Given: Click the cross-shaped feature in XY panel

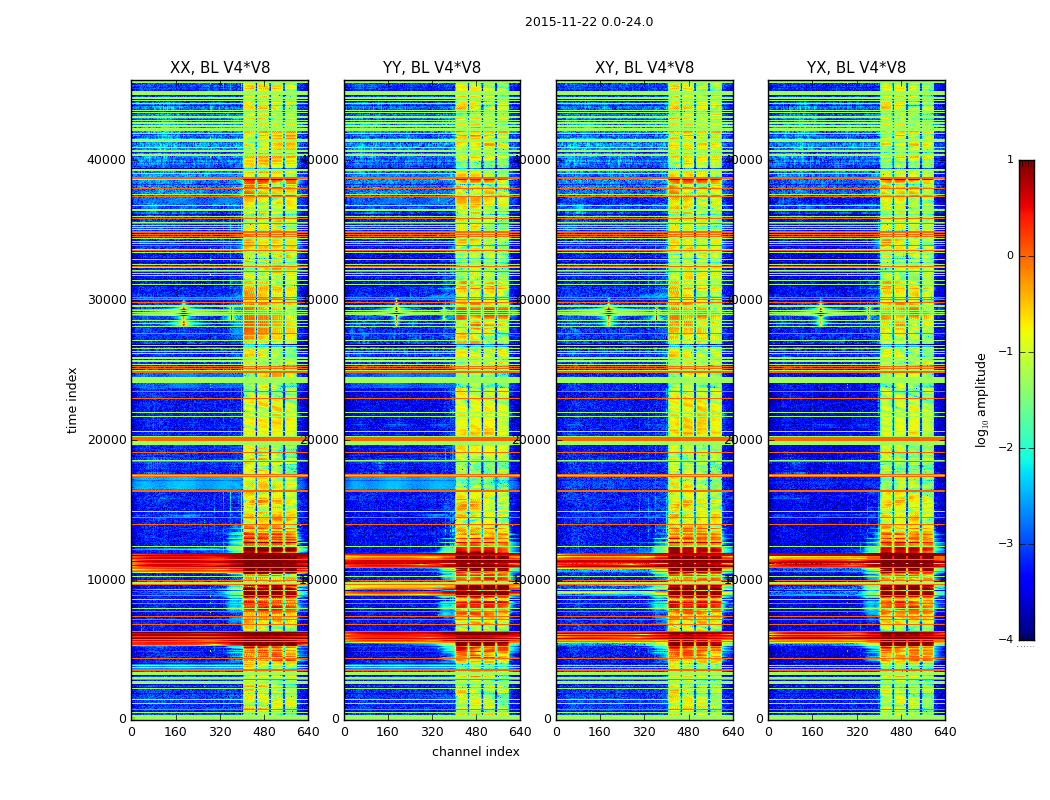Looking at the screenshot, I should [x=609, y=312].
